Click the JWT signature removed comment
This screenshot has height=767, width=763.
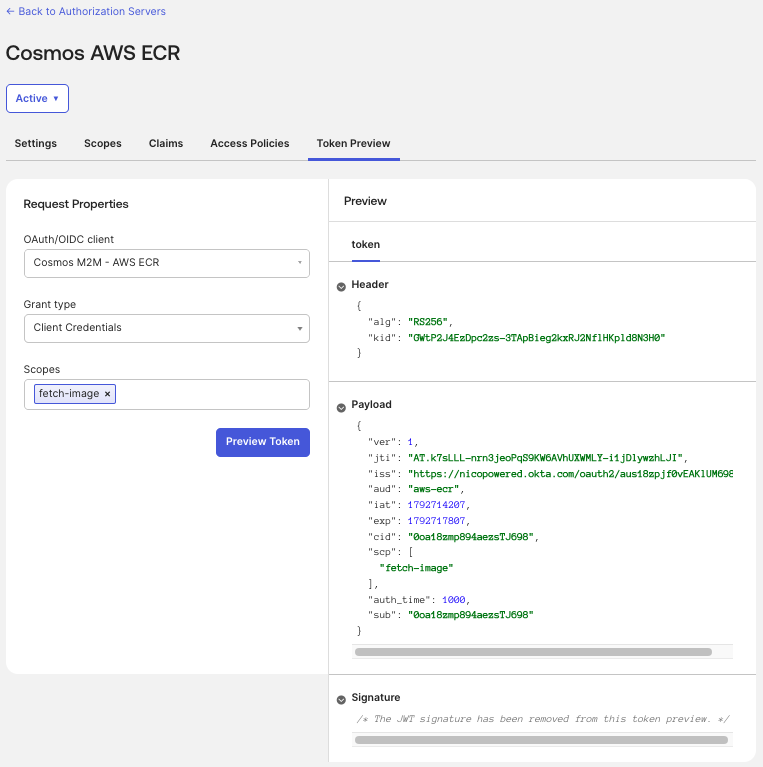543,719
